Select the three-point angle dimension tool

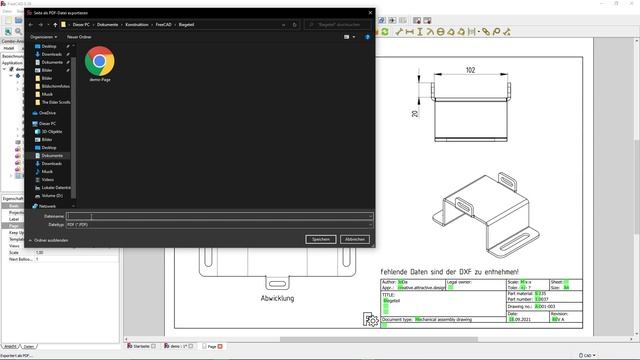pos(461,32)
